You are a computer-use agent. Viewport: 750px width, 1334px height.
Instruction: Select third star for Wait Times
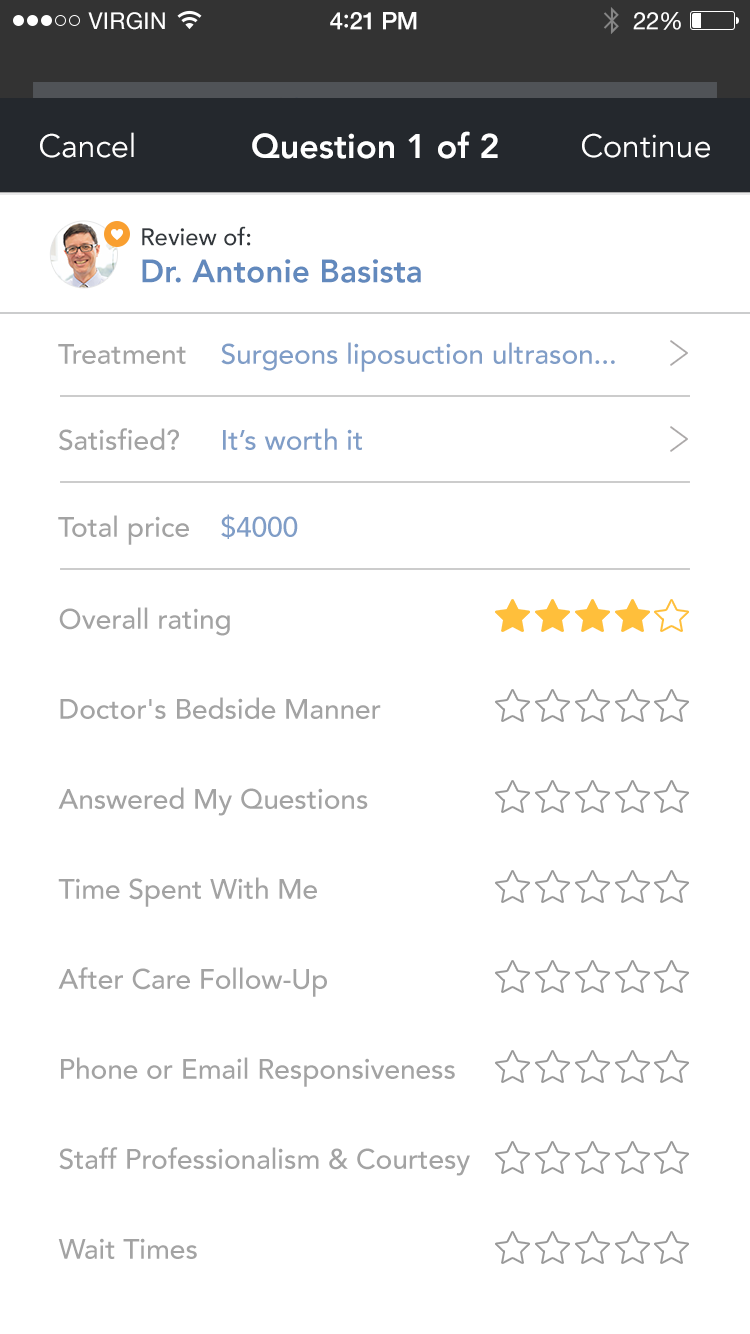click(592, 1249)
